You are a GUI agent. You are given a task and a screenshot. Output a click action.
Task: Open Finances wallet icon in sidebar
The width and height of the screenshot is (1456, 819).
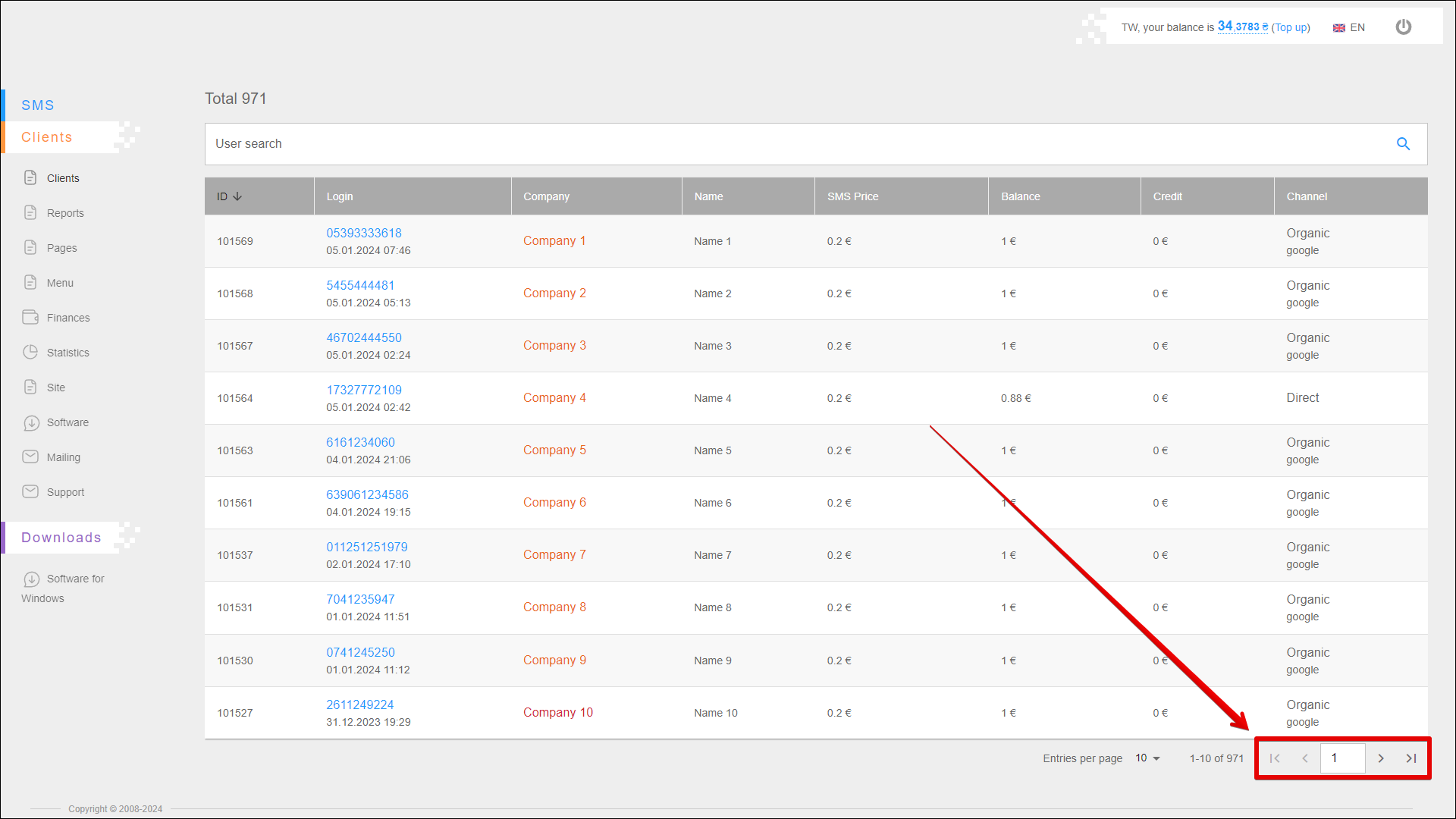[x=30, y=318]
